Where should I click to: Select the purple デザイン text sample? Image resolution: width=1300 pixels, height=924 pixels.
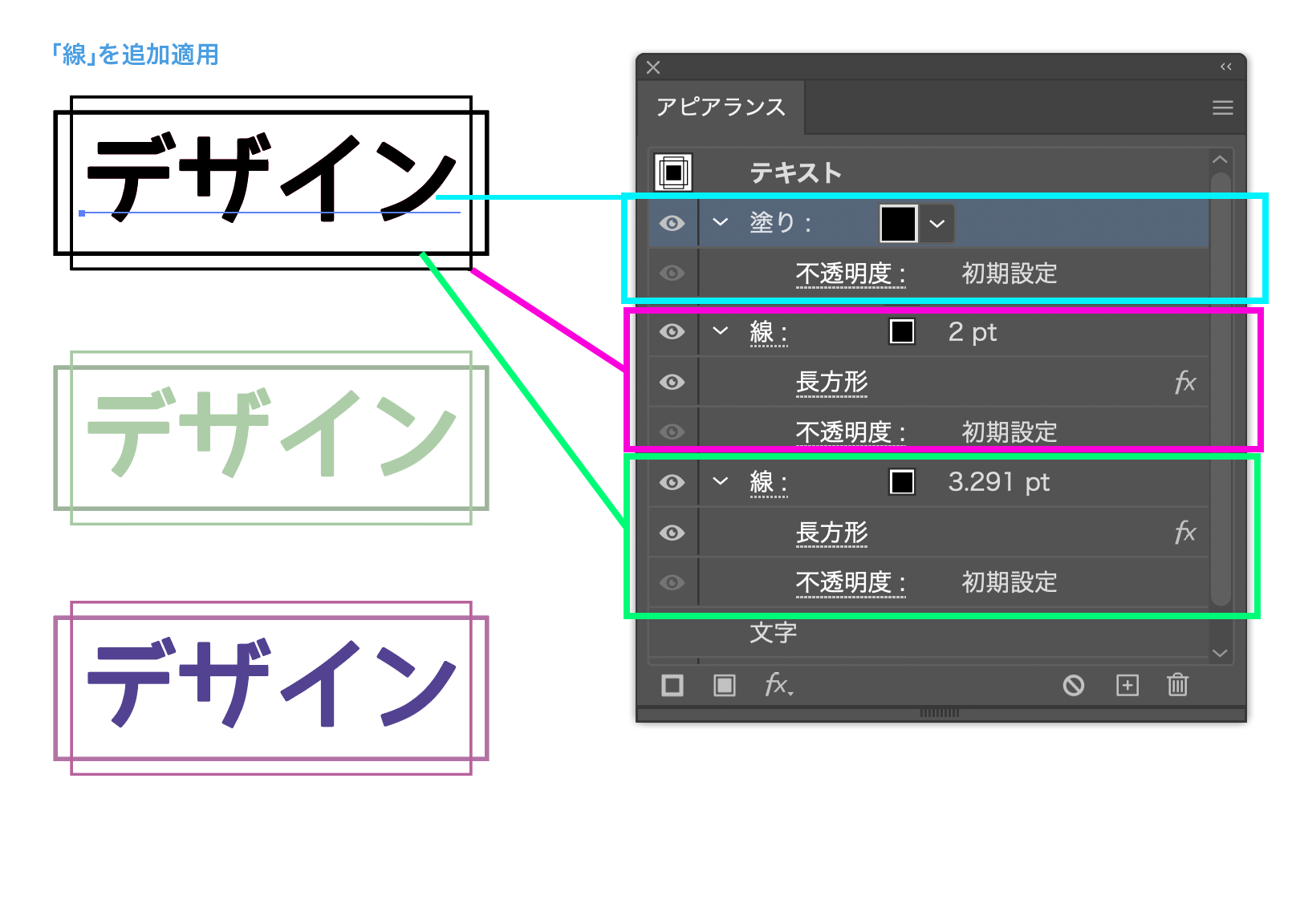[x=271, y=683]
